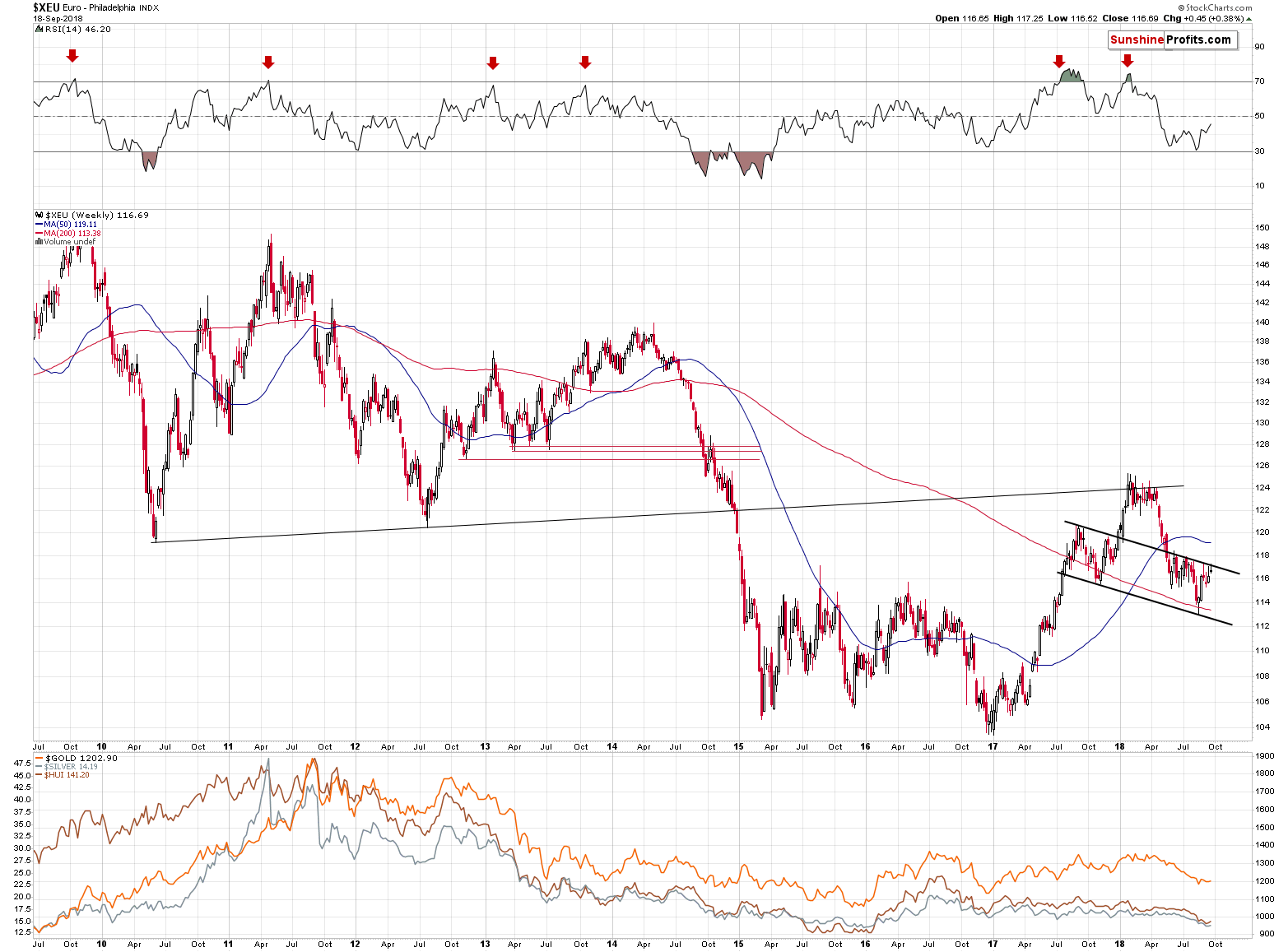The height and width of the screenshot is (952, 1288).
Task: Click the blue MA(50) line marker in legend
Action: 39,224
